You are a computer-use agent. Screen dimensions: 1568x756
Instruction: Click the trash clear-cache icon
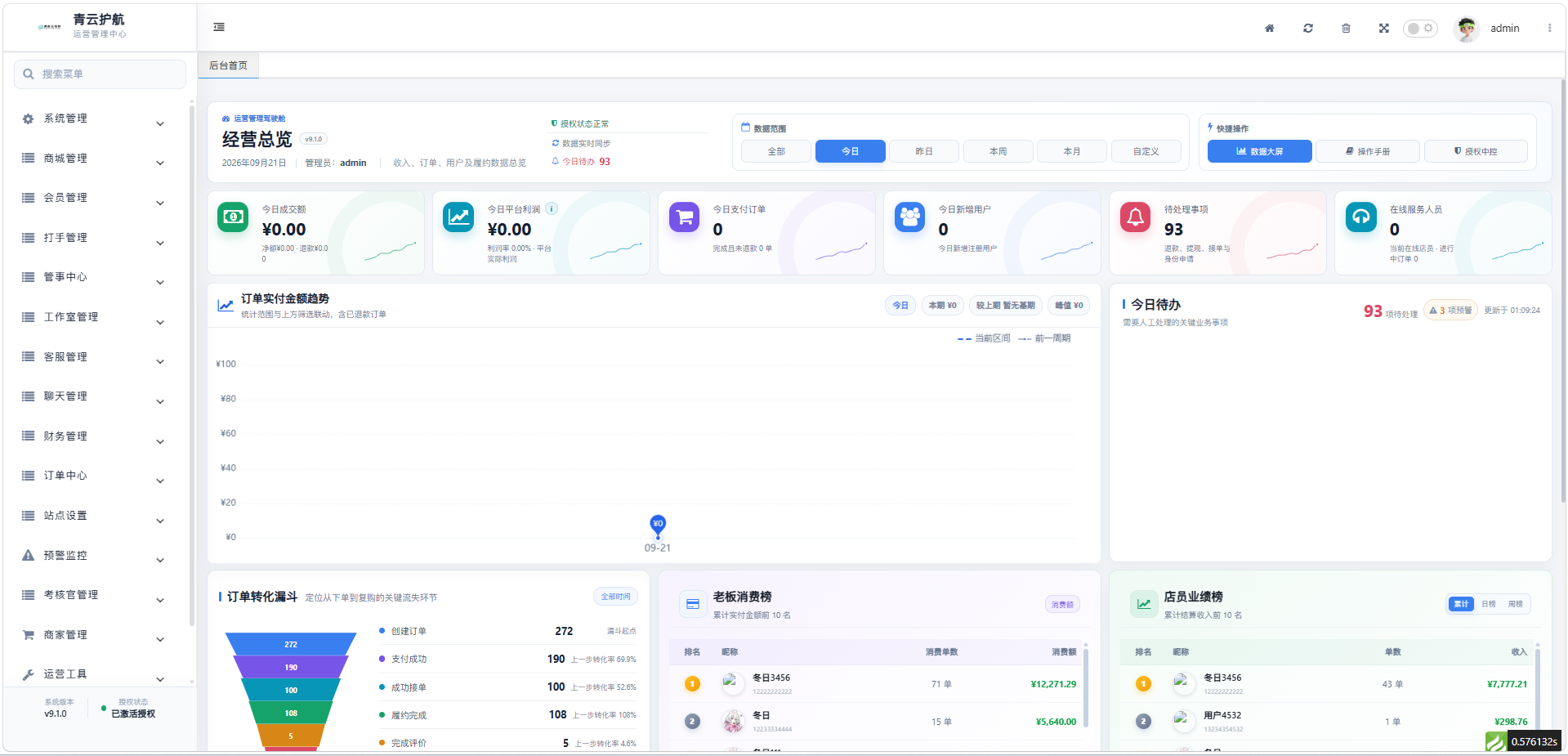coord(1346,28)
